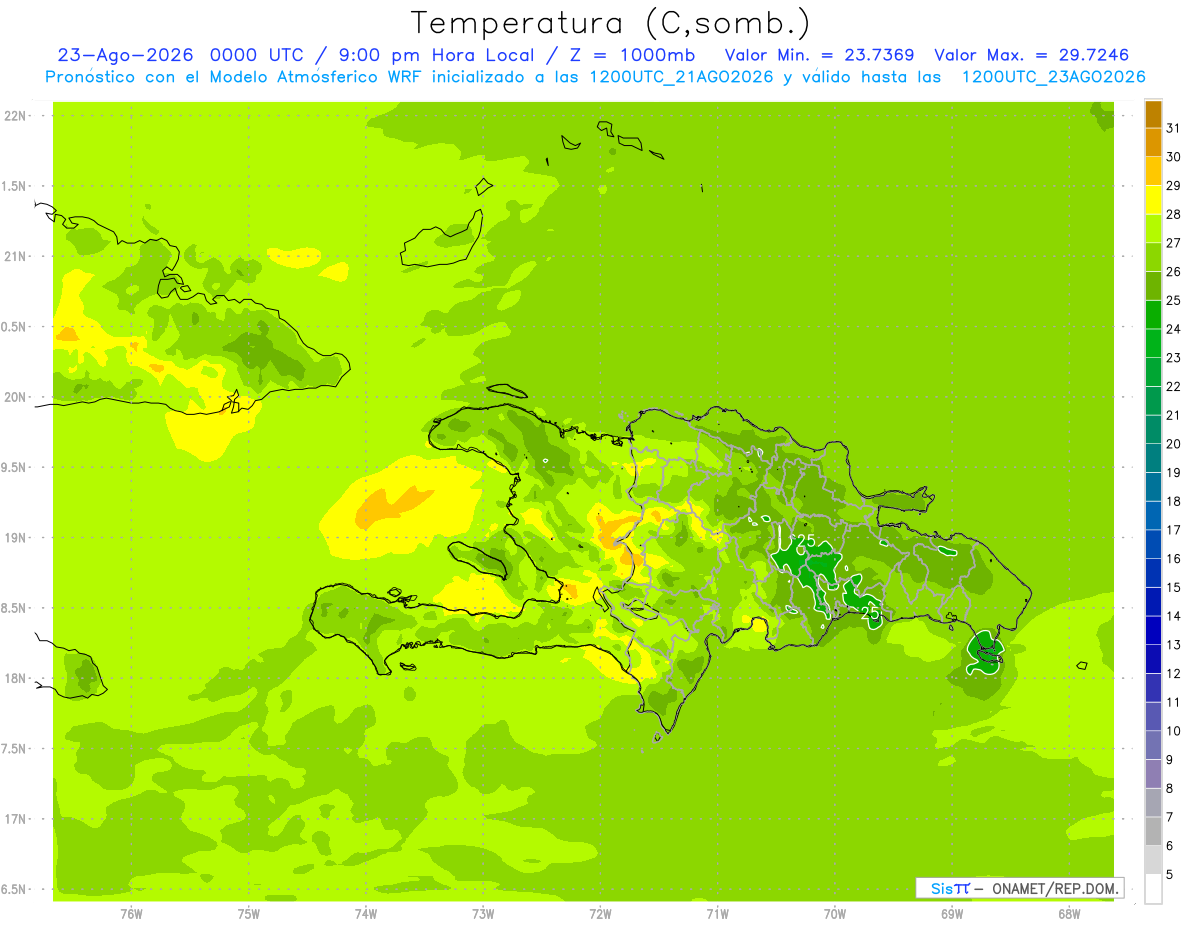Screen dimensions: 1200x927
Task: Click the '75W' longitude axis label
Action: [x=249, y=913]
